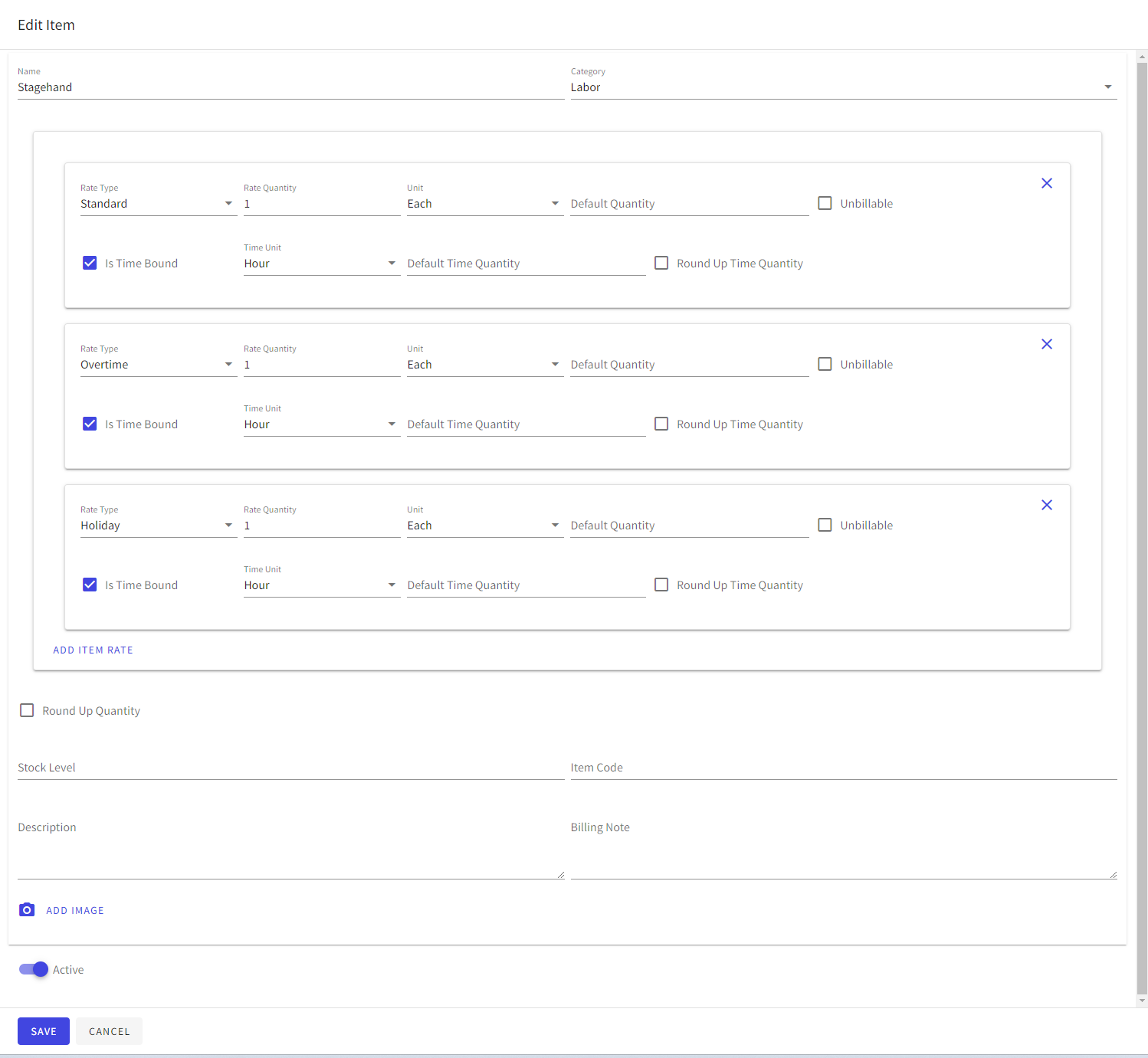Screen dimensions: 1148x1058
Task: Uncheck Is Time Bound on the Standard rate
Action: (x=90, y=263)
